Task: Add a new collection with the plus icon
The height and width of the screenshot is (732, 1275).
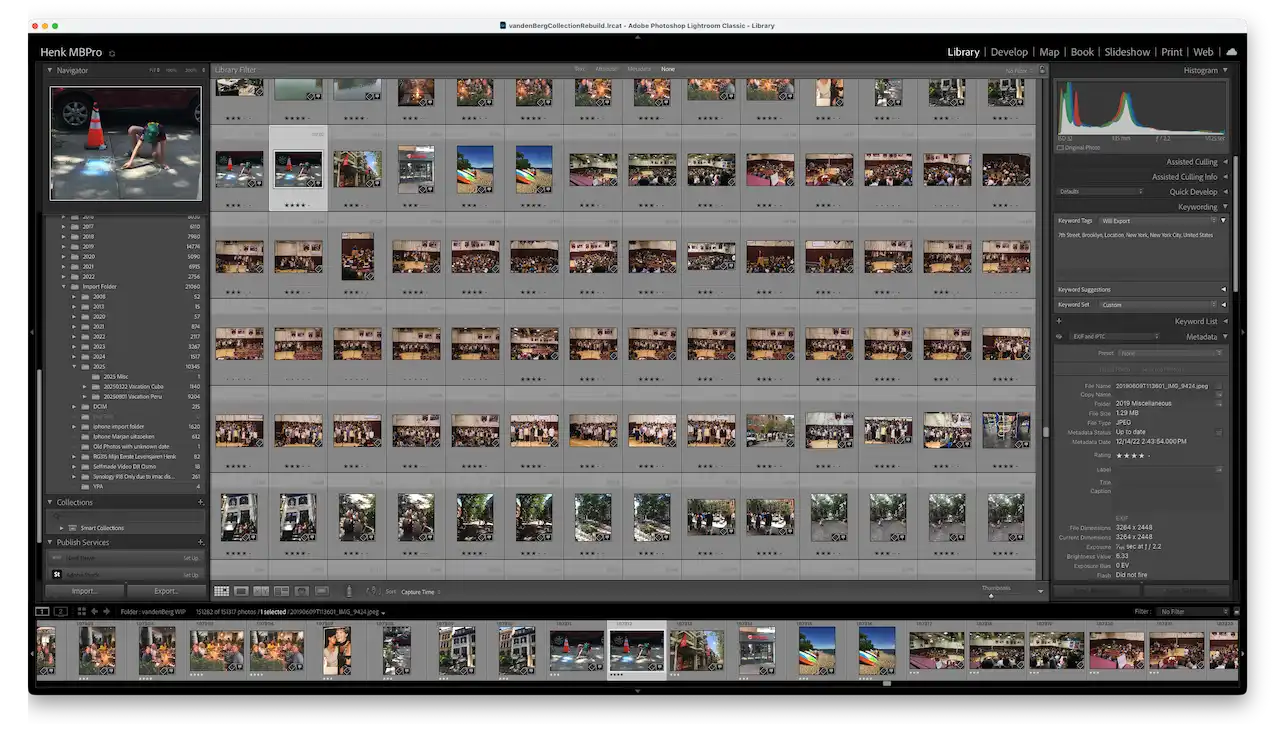Action: click(201, 502)
